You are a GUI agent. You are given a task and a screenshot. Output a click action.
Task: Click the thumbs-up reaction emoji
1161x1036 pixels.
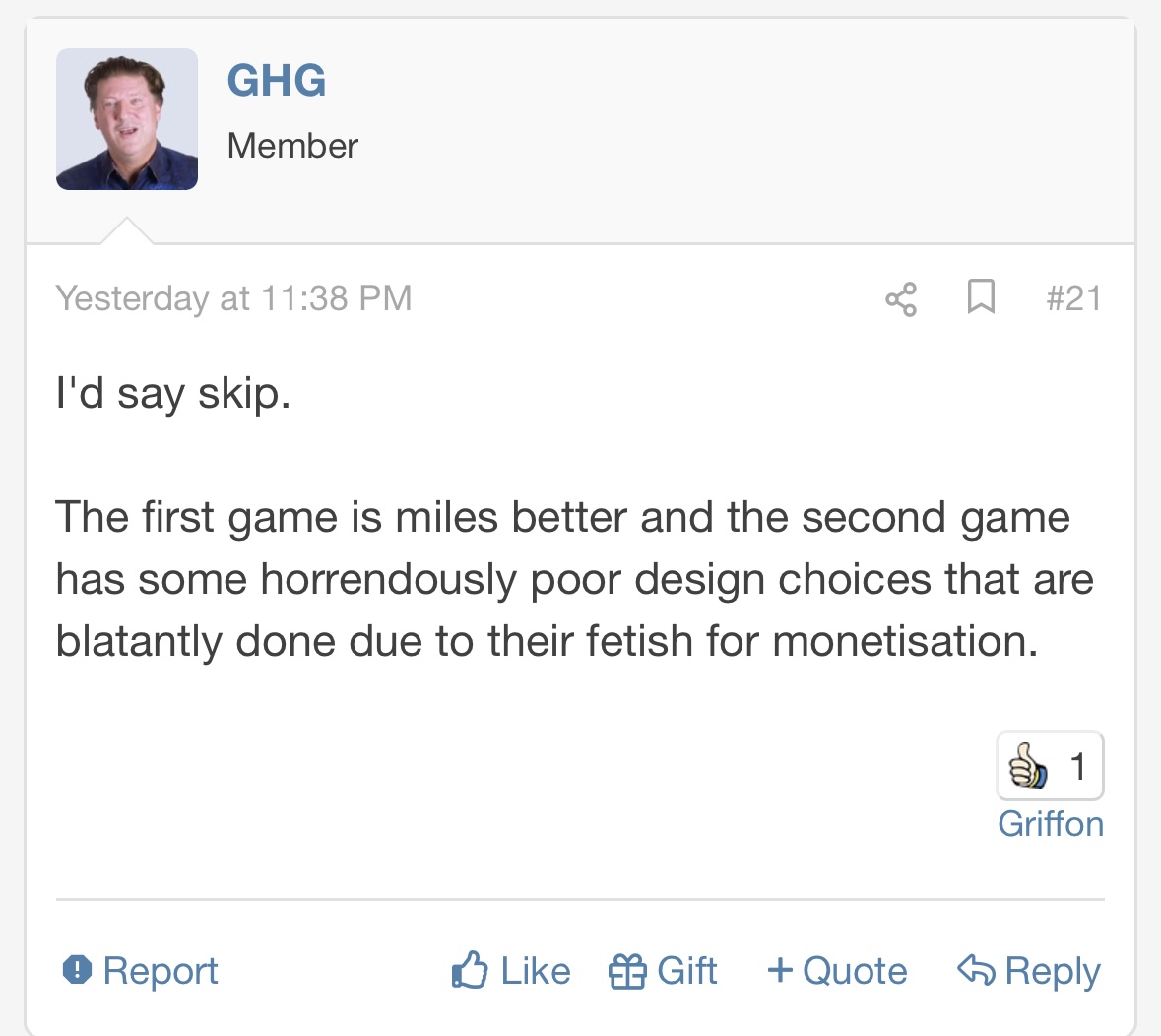(1028, 766)
